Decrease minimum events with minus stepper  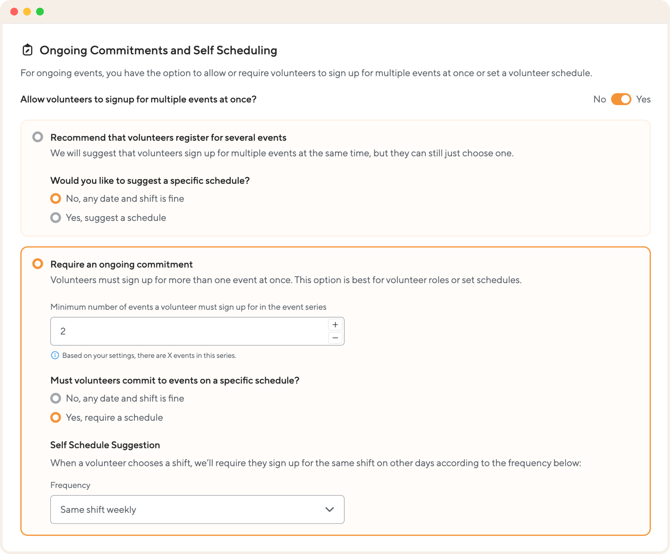(x=335, y=338)
